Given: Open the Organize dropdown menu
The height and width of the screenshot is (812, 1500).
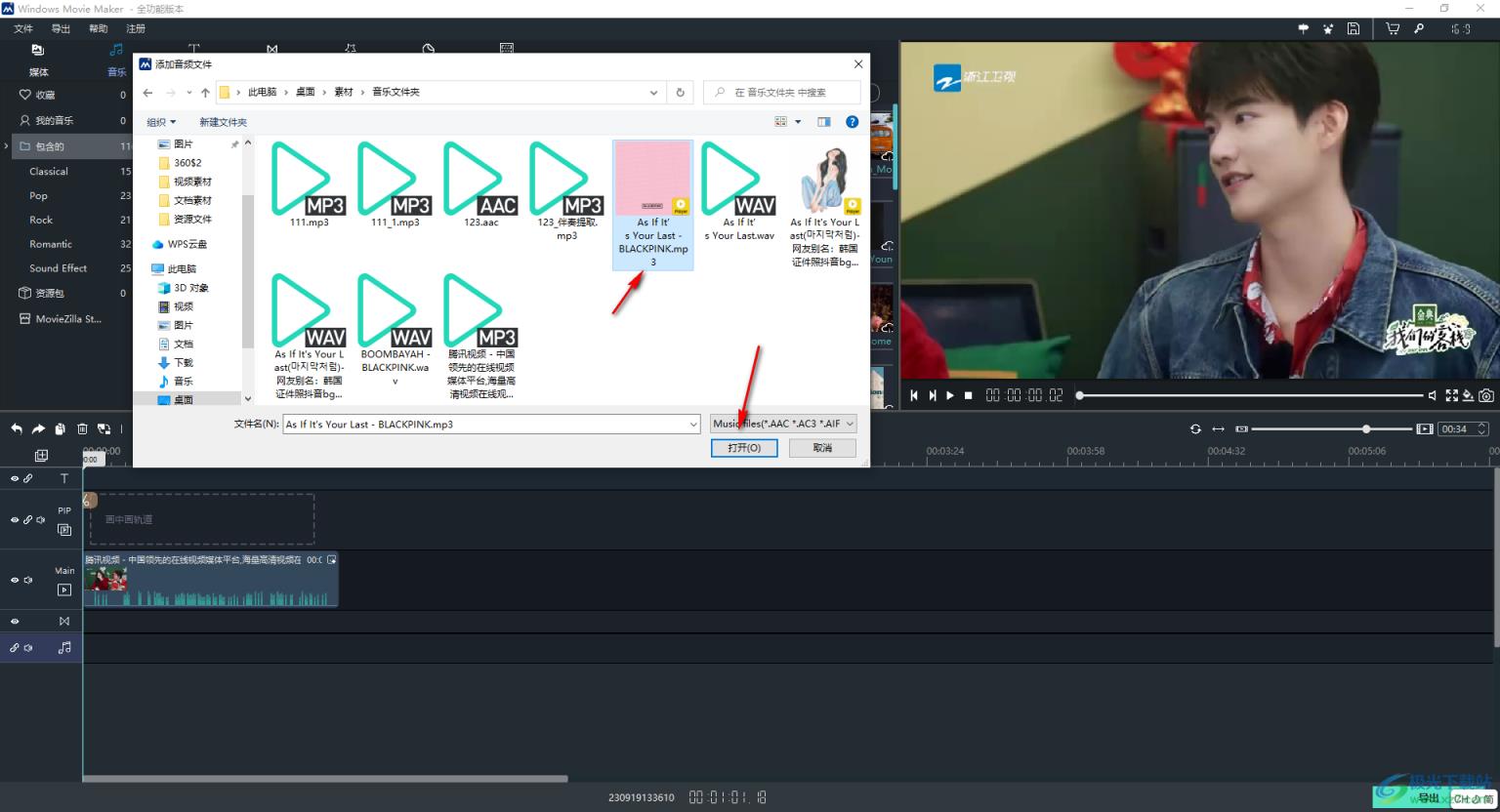Looking at the screenshot, I should tap(161, 122).
